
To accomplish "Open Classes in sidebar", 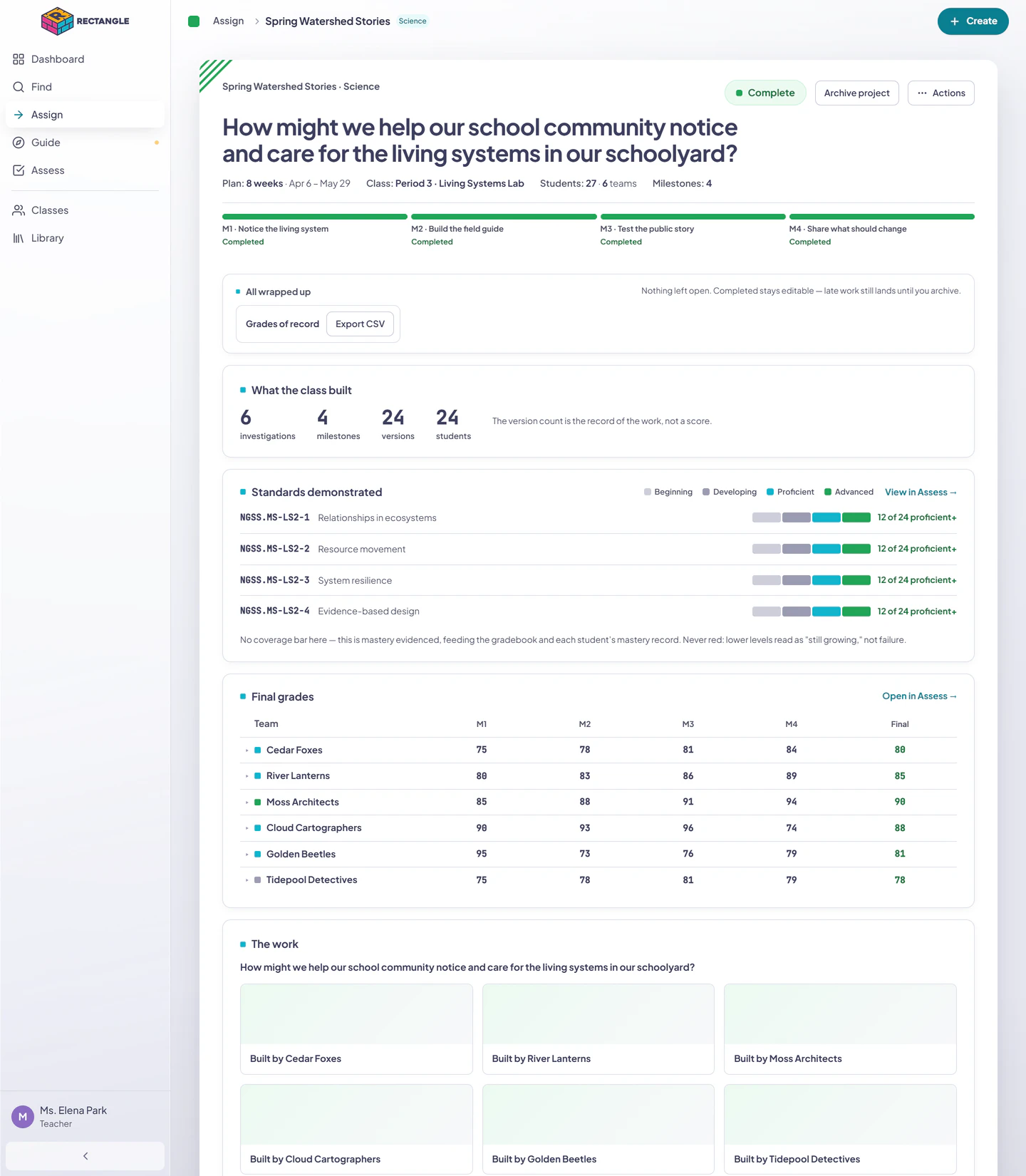I will pos(85,210).
